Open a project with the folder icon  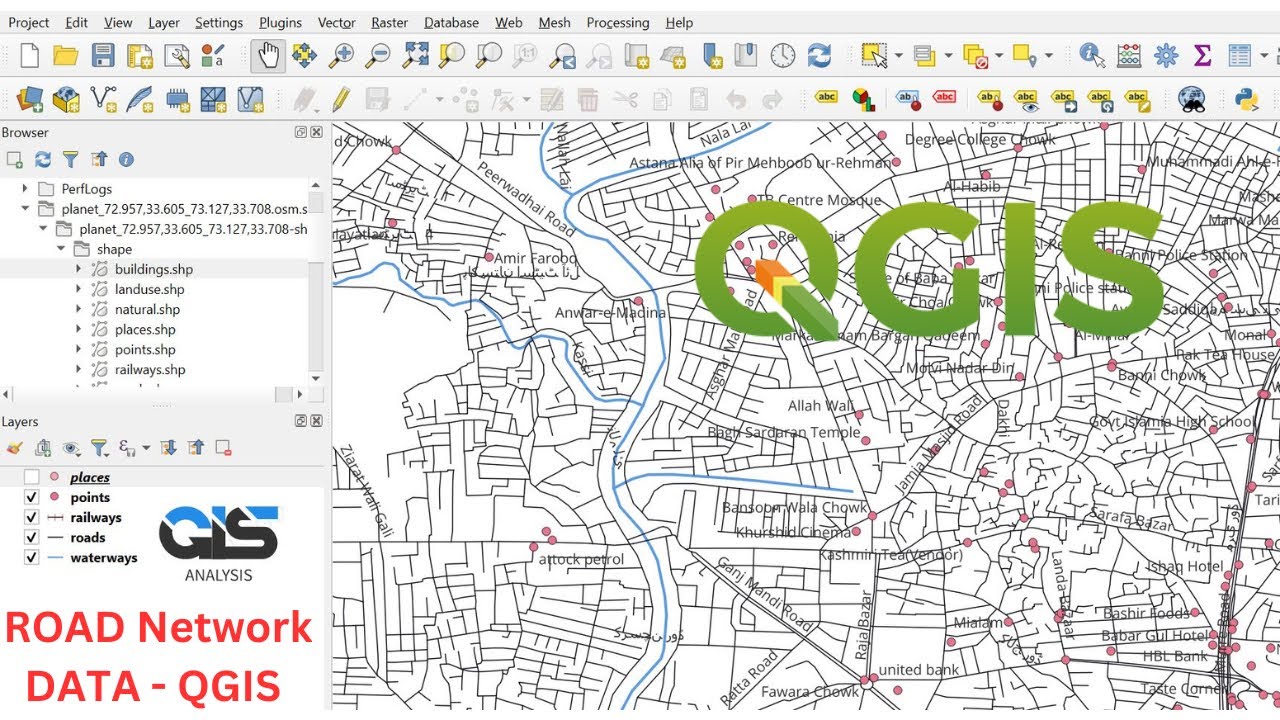coord(66,55)
